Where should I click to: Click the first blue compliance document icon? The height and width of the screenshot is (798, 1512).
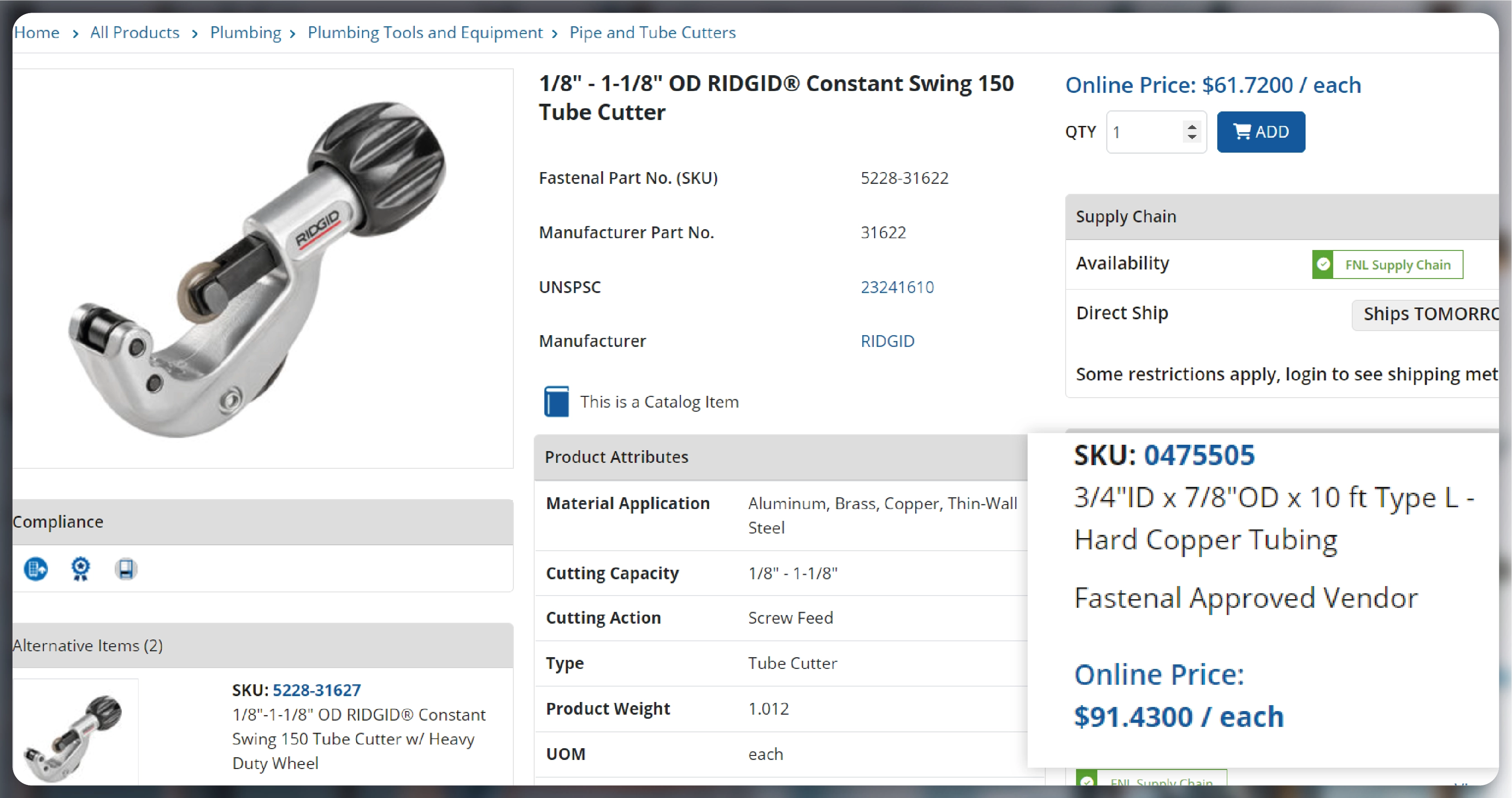pos(36,568)
